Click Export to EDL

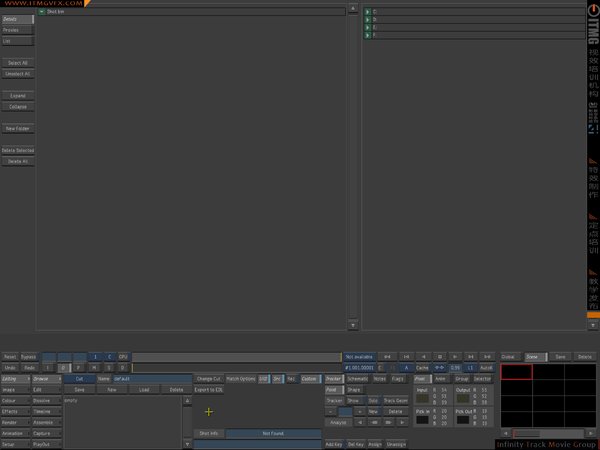coord(209,390)
